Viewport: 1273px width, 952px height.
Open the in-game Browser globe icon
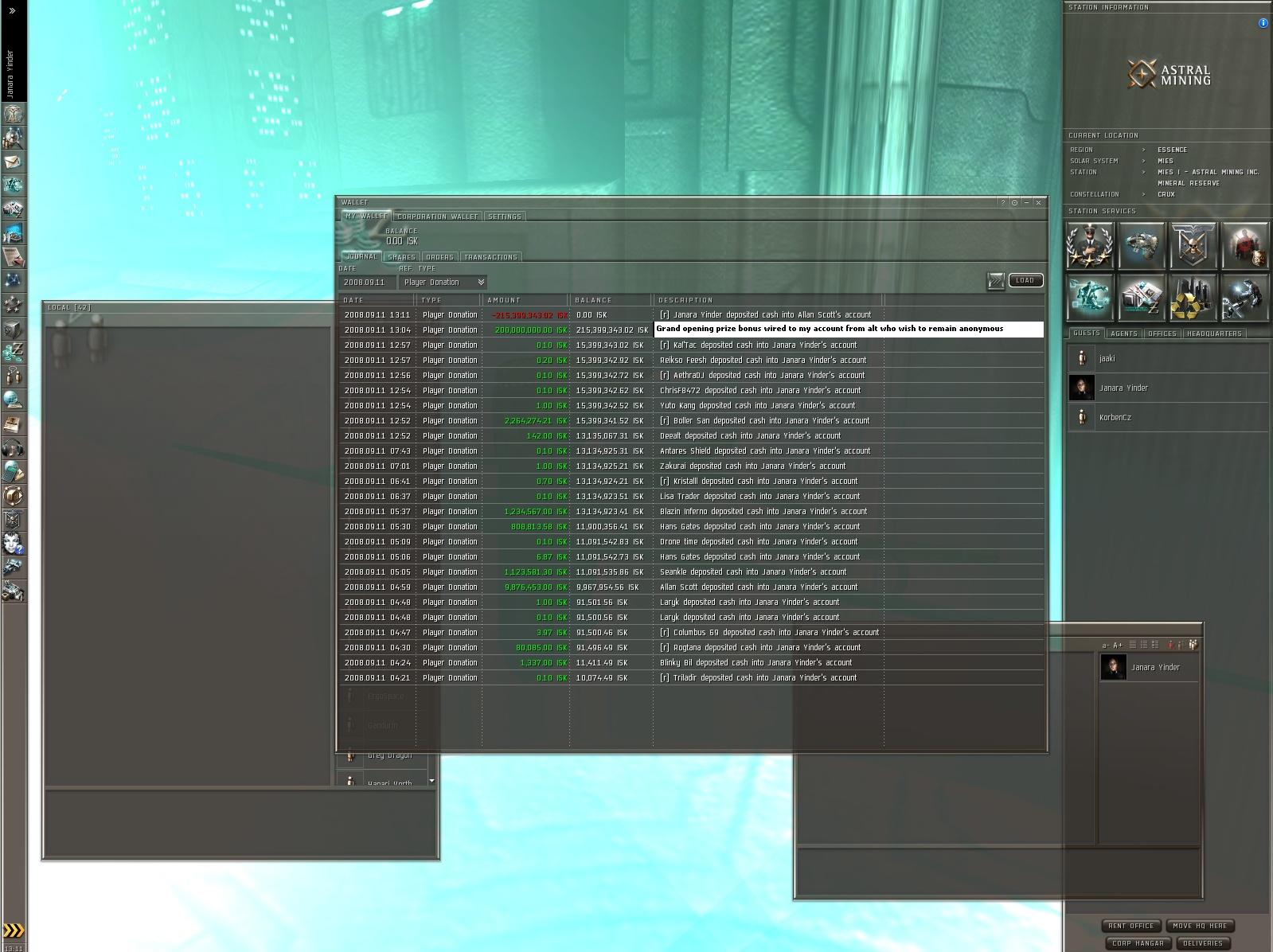(13, 400)
